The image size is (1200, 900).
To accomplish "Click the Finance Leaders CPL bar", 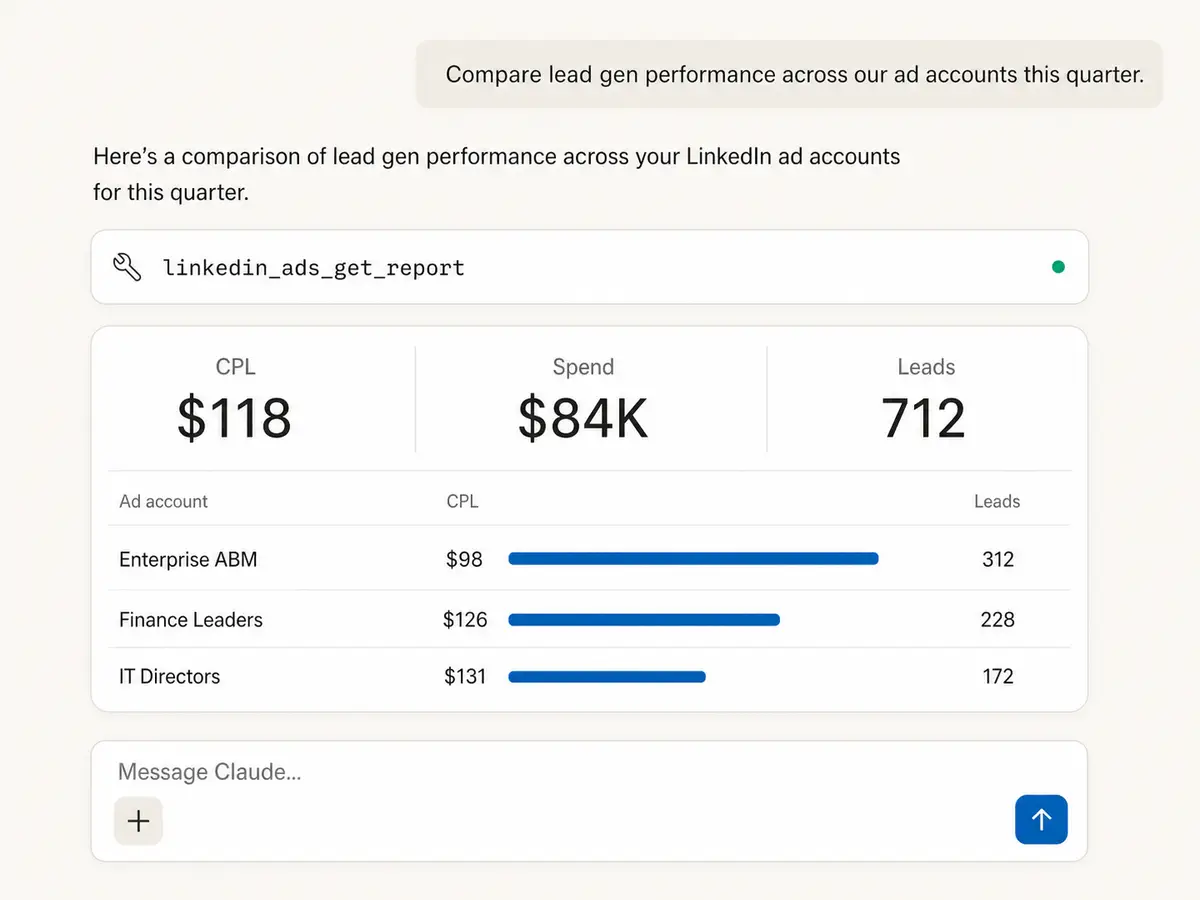I will [x=644, y=620].
